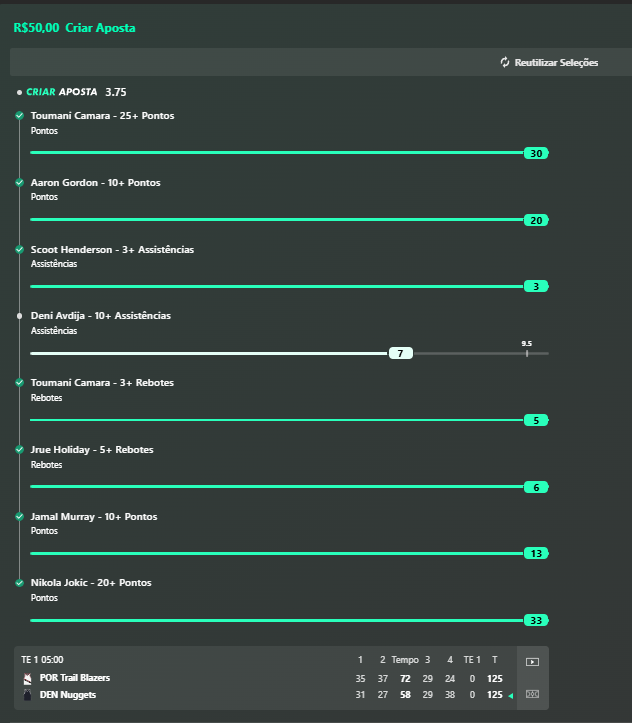Click the progress value 33 for Nikola Jokic

coord(536,620)
